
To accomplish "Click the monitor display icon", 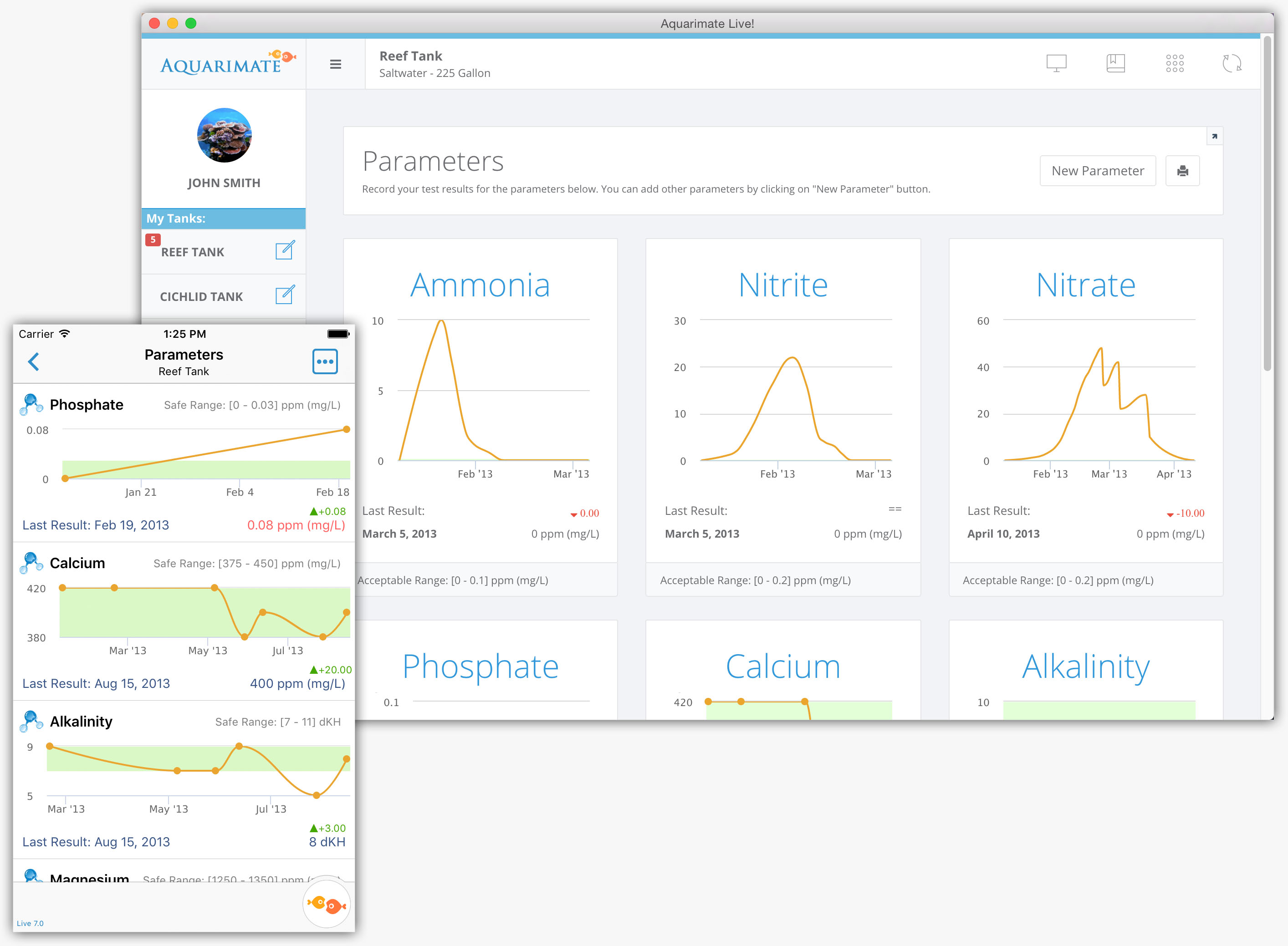I will 1056,63.
